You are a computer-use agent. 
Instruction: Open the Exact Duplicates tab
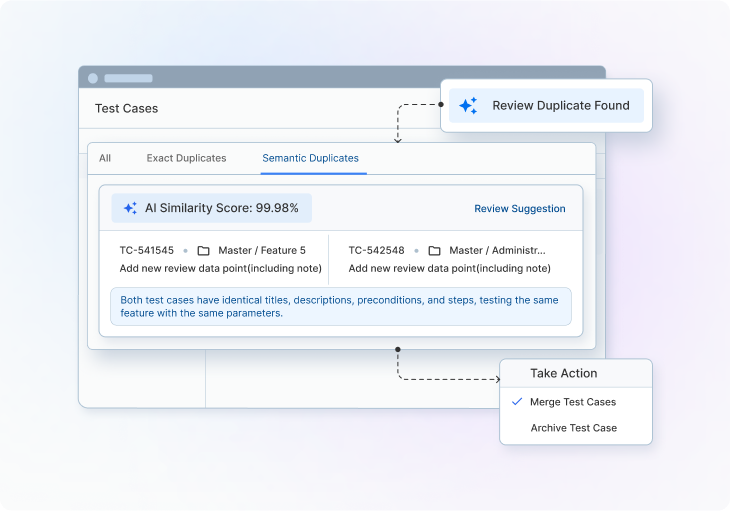pyautogui.click(x=186, y=158)
